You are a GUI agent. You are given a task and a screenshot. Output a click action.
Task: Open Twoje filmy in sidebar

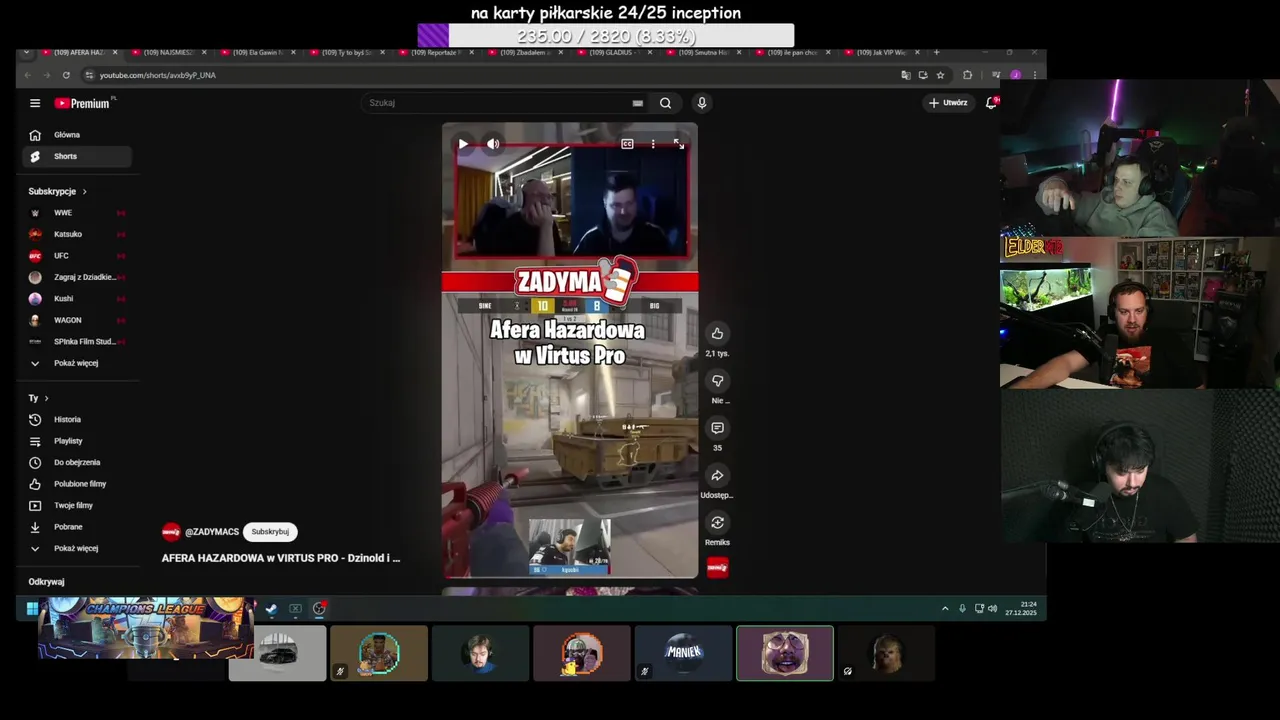pyautogui.click(x=77, y=506)
